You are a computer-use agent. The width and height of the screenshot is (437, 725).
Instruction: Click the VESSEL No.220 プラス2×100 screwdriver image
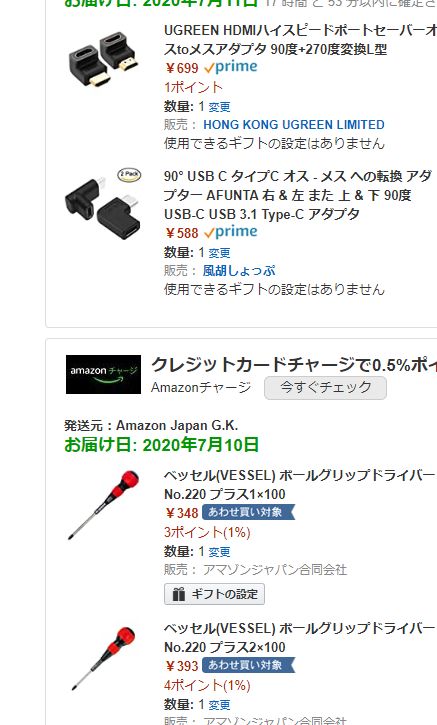[x=104, y=658]
